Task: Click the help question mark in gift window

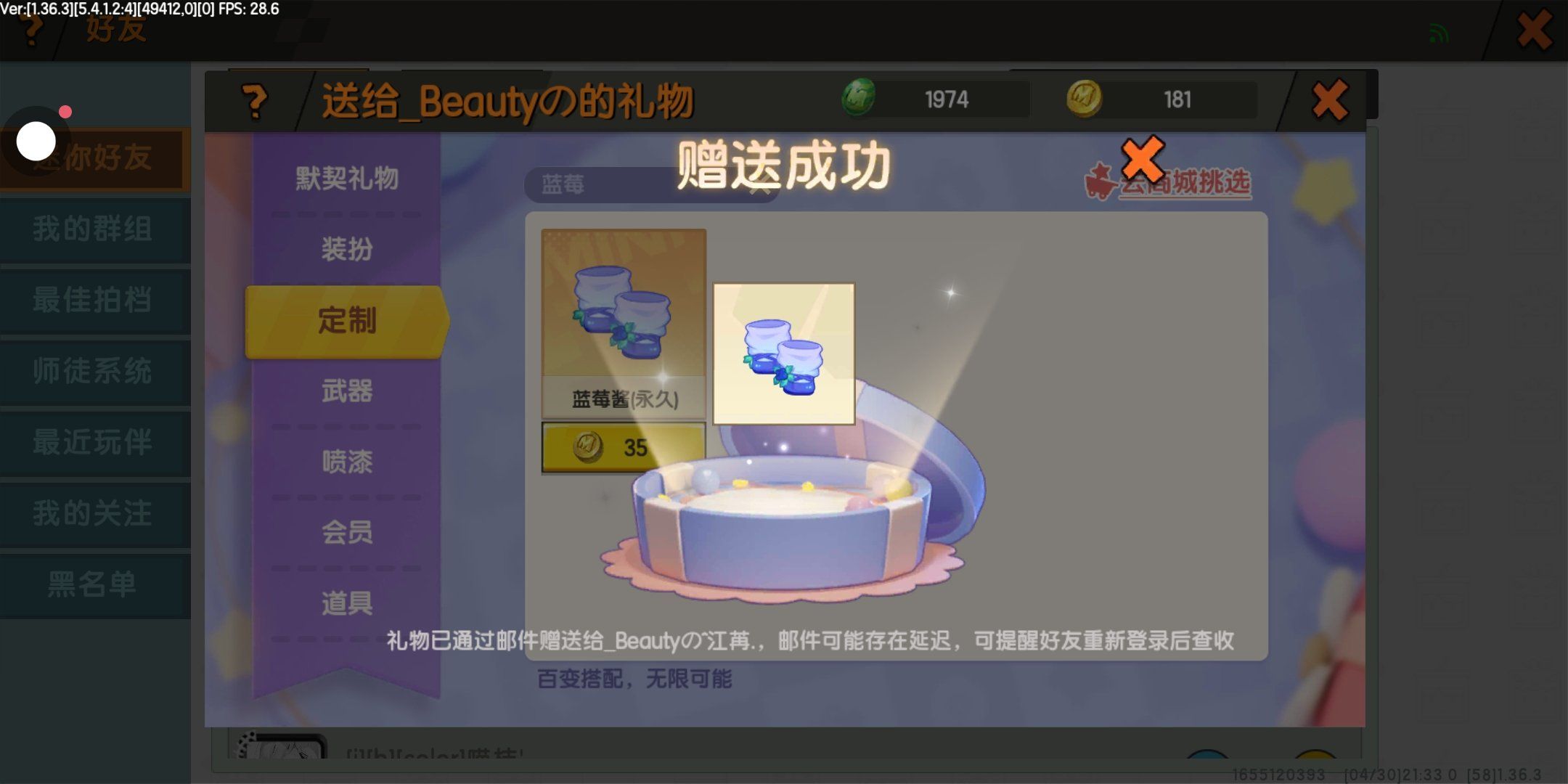Action: [x=255, y=102]
